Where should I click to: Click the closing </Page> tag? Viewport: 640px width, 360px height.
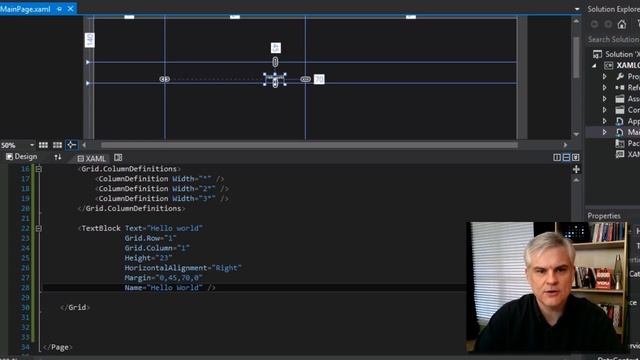[x=58, y=347]
